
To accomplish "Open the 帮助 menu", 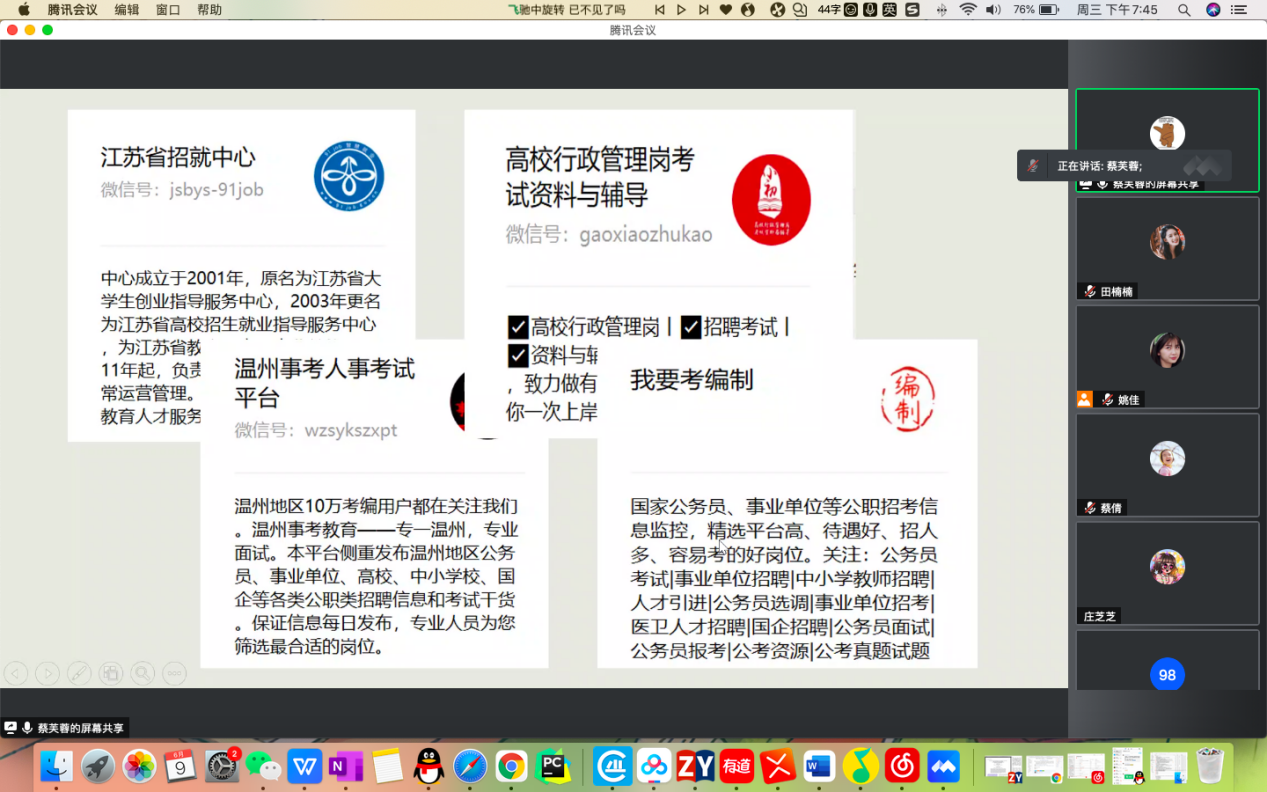I will coord(209,10).
